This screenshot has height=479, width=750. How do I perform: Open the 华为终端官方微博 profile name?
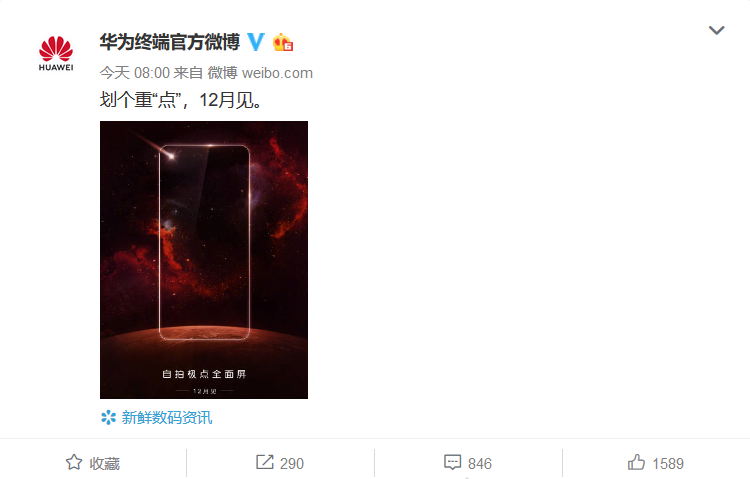(x=170, y=42)
